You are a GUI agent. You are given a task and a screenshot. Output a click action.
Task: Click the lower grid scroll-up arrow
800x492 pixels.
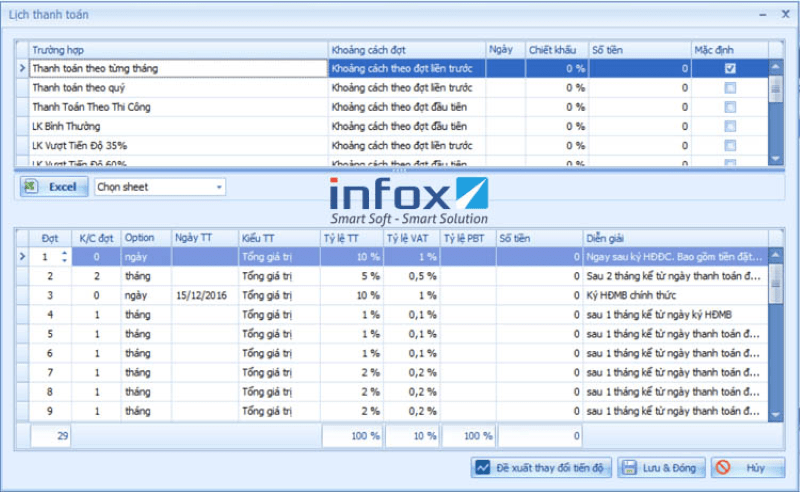[x=776, y=255]
